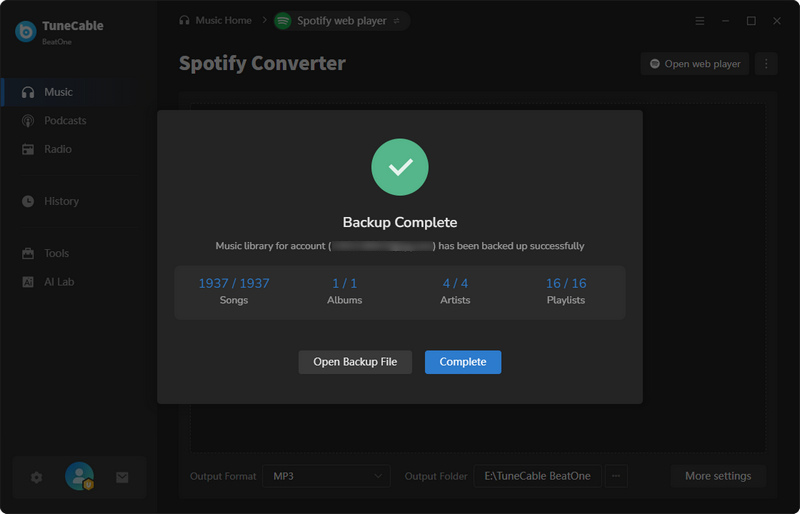
Task: Close the TuneCable window
Action: [777, 21]
